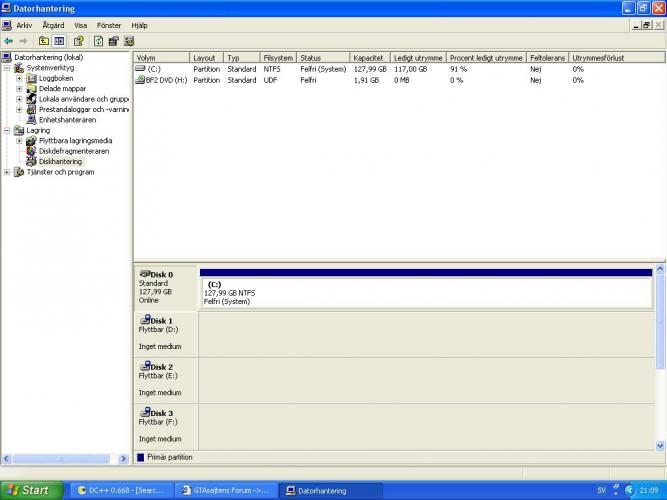
Task: Click the Filsystem column header
Action: point(277,58)
